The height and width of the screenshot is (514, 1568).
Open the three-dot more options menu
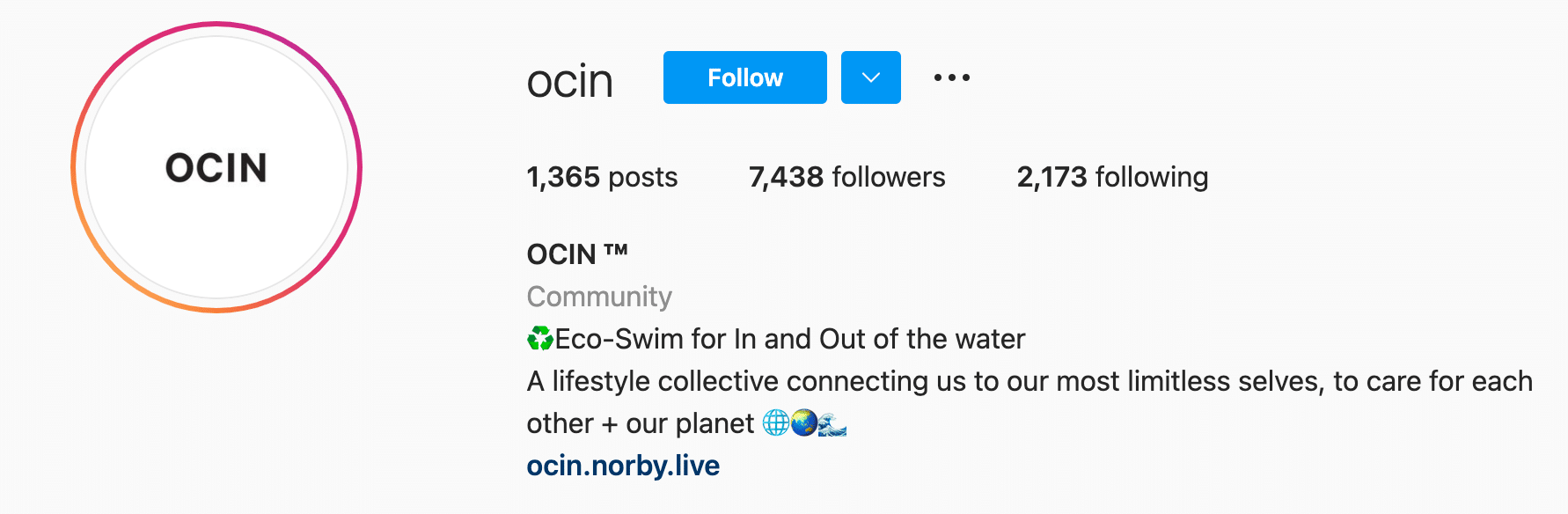(951, 77)
